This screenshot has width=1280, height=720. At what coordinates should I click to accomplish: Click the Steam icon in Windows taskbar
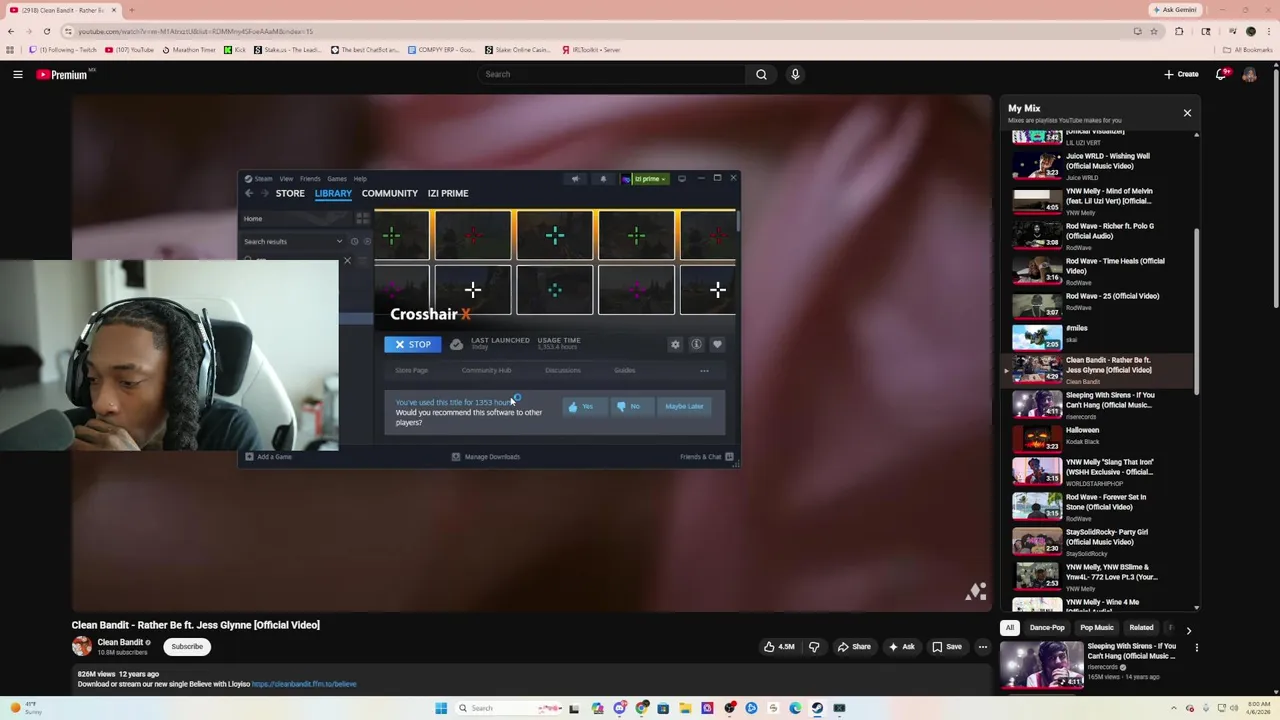817,708
